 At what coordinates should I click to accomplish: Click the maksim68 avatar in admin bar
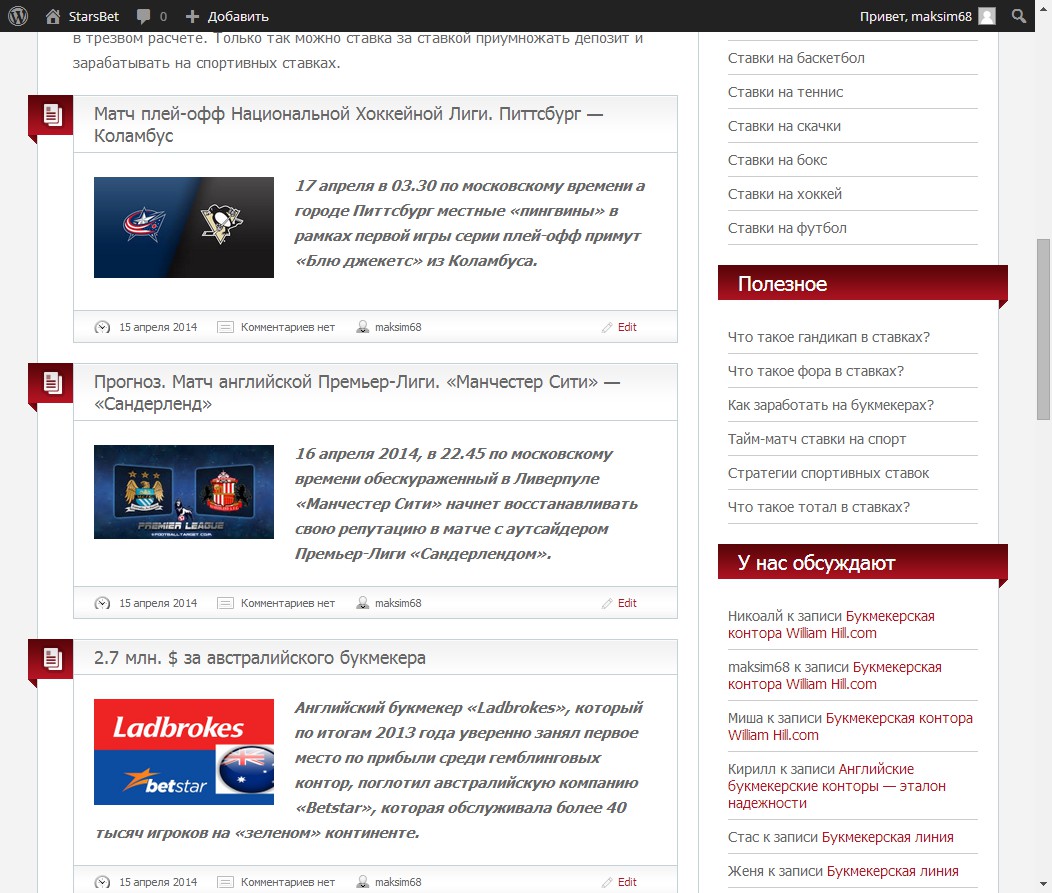pyautogui.click(x=987, y=16)
